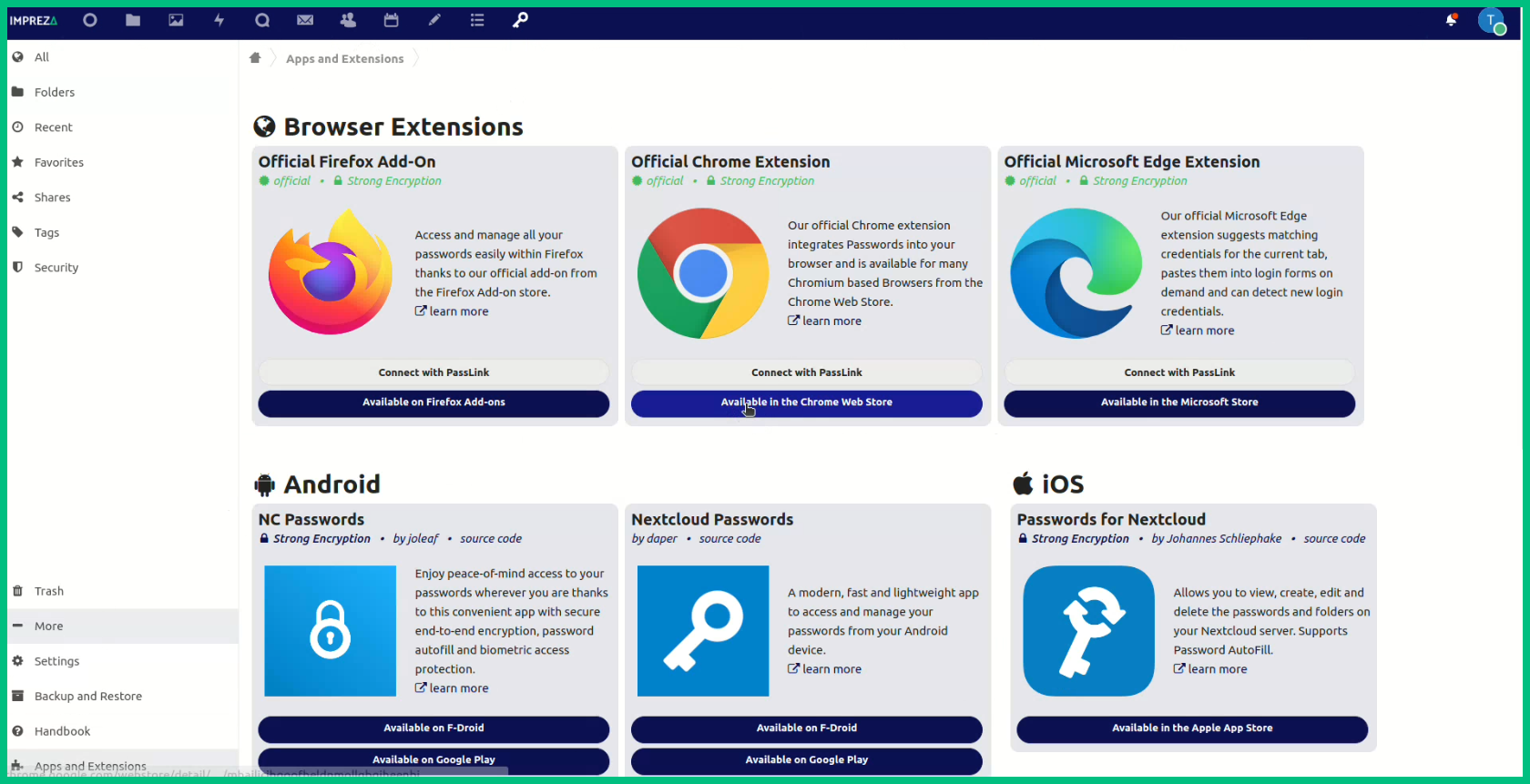
Task: Open learn more link for Edge extension
Action: coord(1204,331)
